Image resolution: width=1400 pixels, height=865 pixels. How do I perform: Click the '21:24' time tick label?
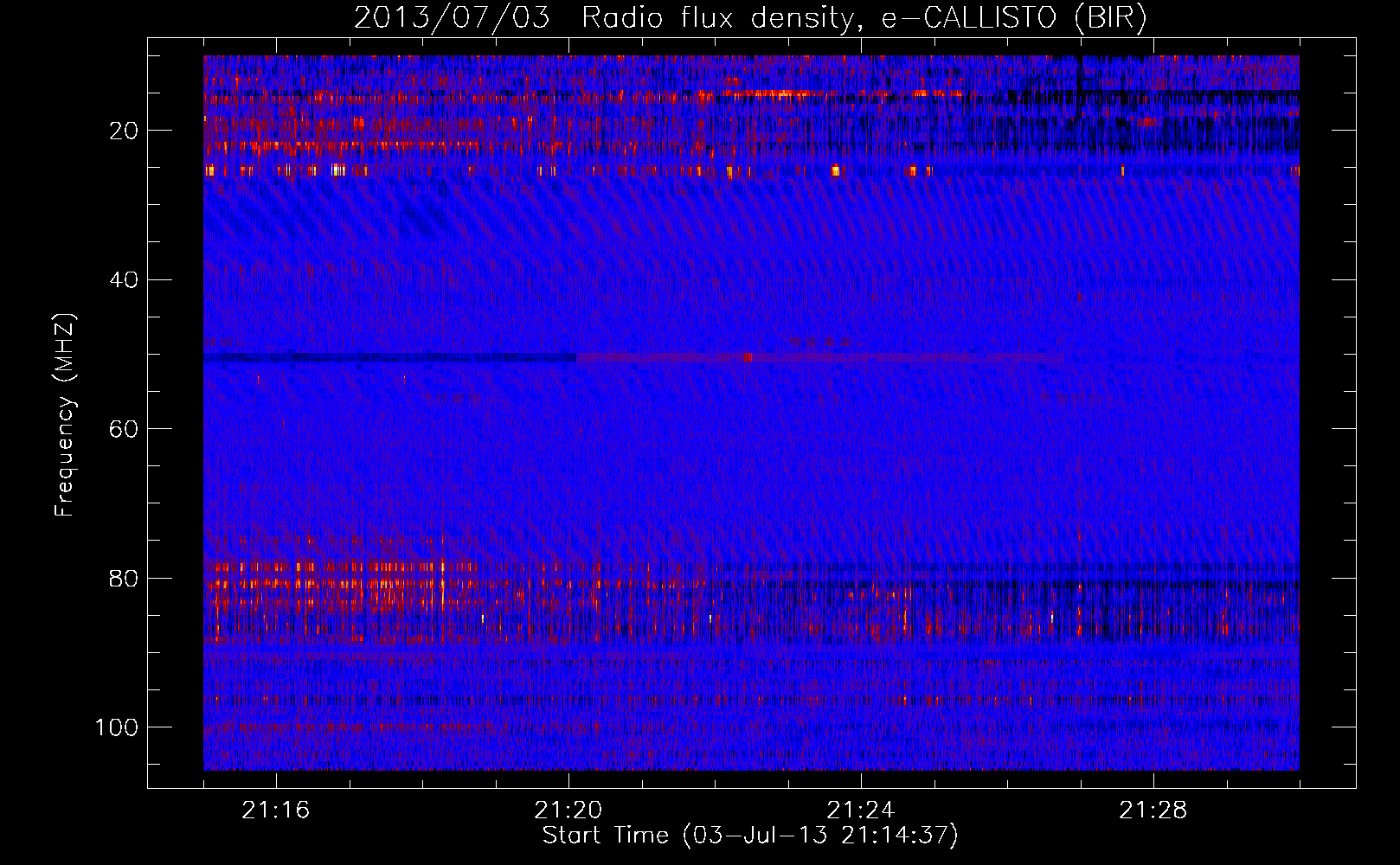861,811
